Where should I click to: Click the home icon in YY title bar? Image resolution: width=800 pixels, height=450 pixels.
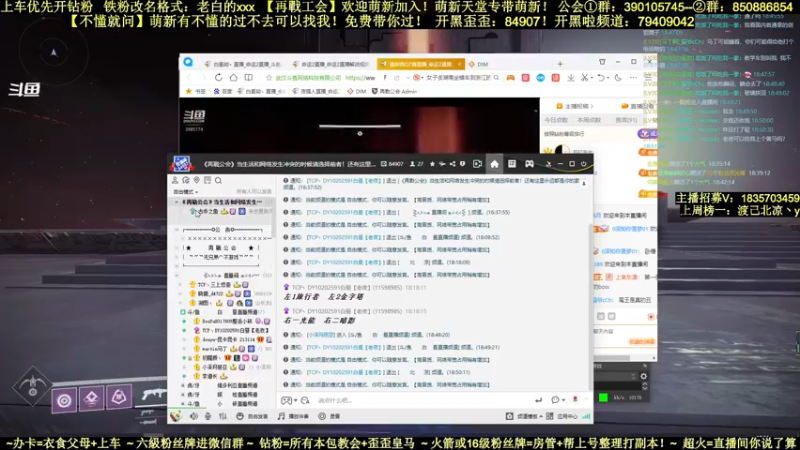(494, 164)
